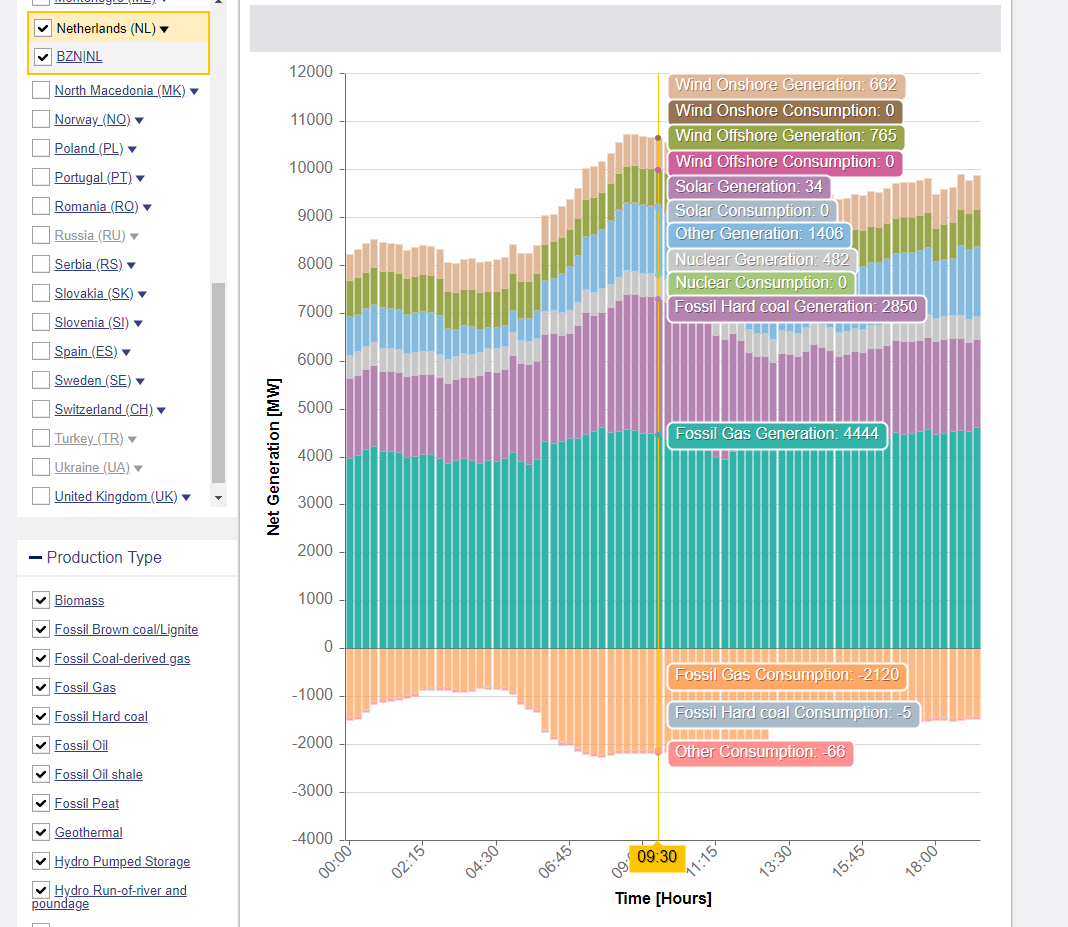Expand the Portugal (PT) dropdown arrow
Screen dimensions: 1068x927
[140, 178]
